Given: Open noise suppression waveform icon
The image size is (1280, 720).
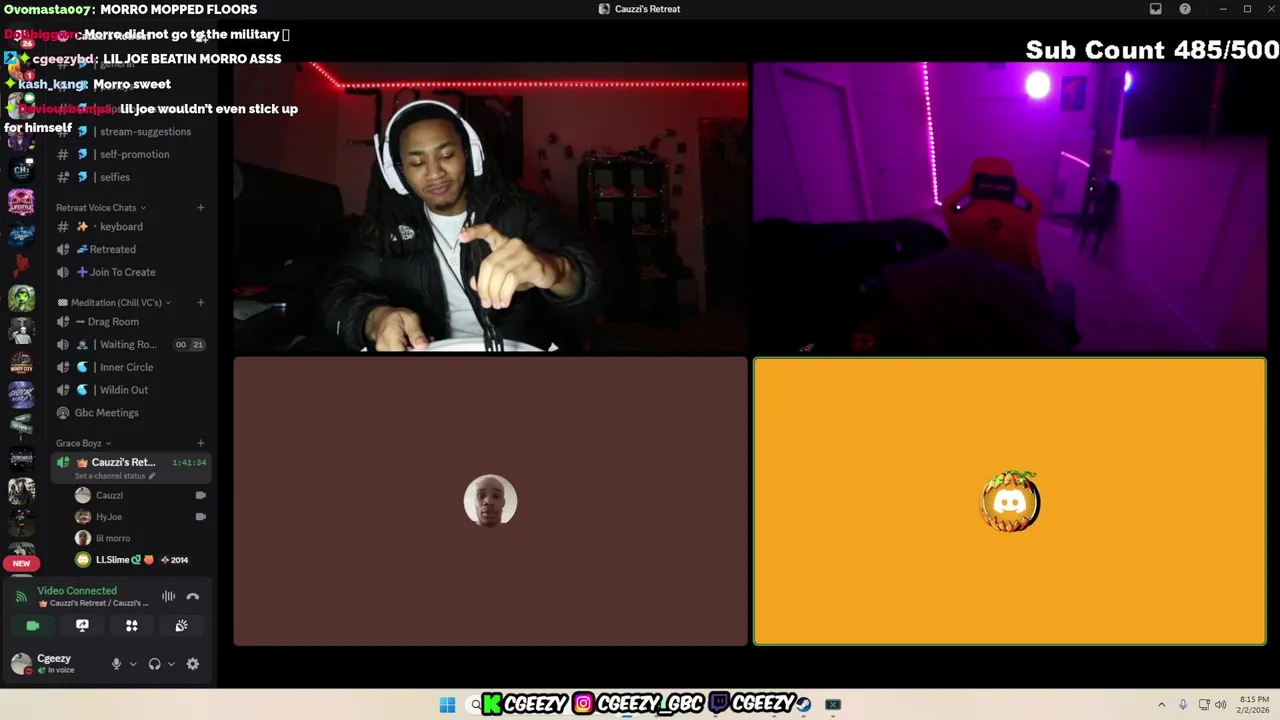Looking at the screenshot, I should tap(168, 597).
